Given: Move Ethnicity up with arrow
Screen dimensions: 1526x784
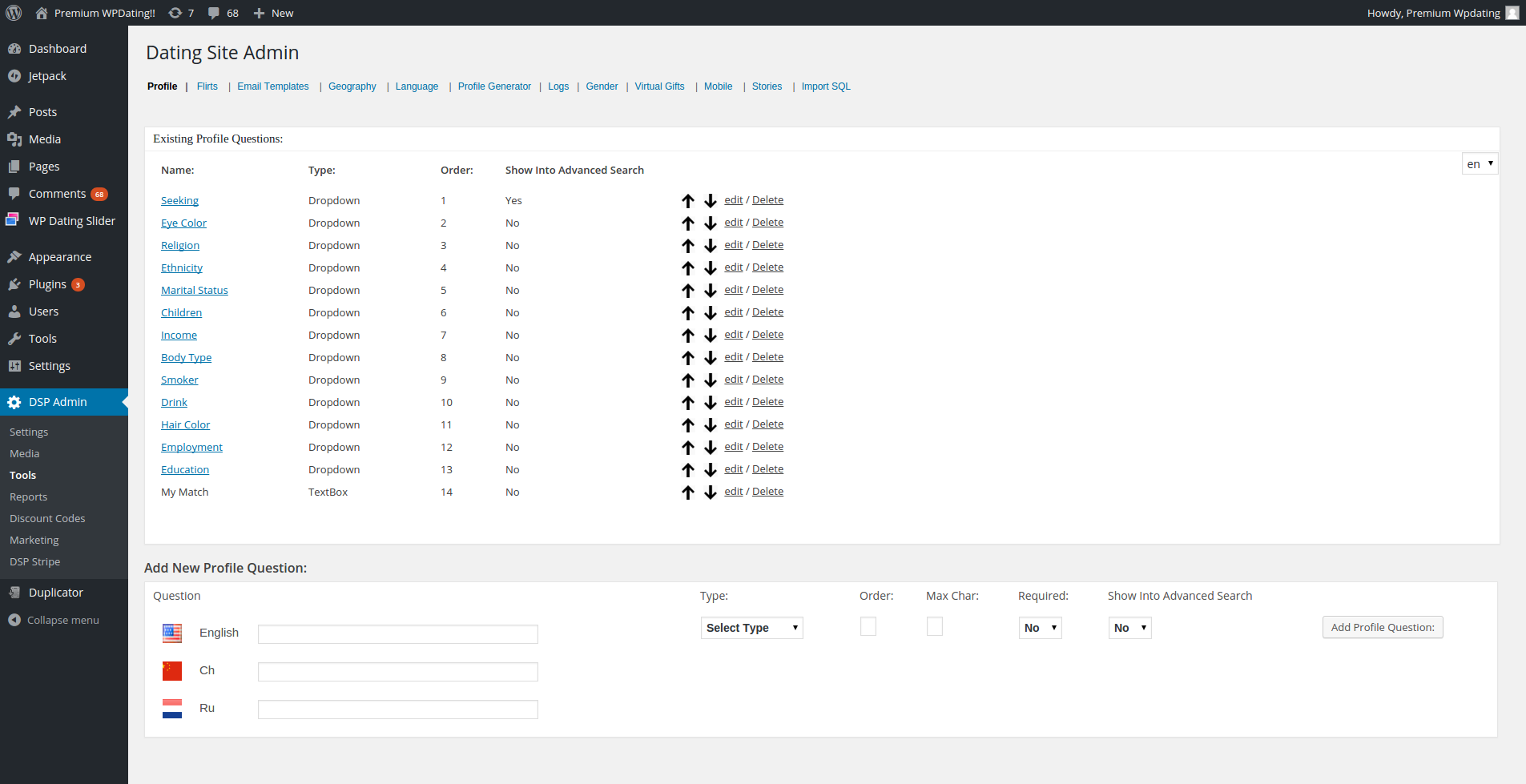Looking at the screenshot, I should pos(688,268).
